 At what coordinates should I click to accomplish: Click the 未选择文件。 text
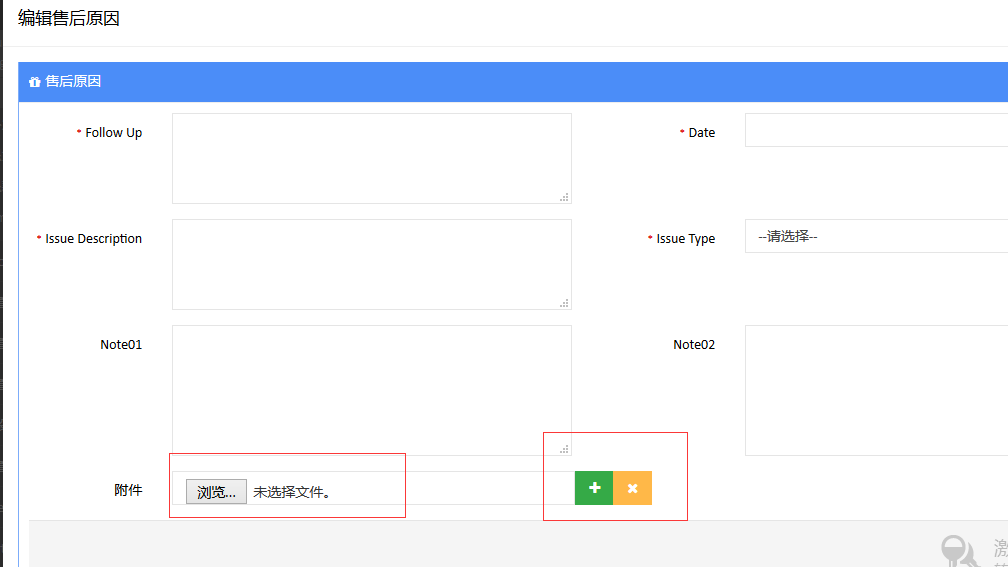pos(292,492)
